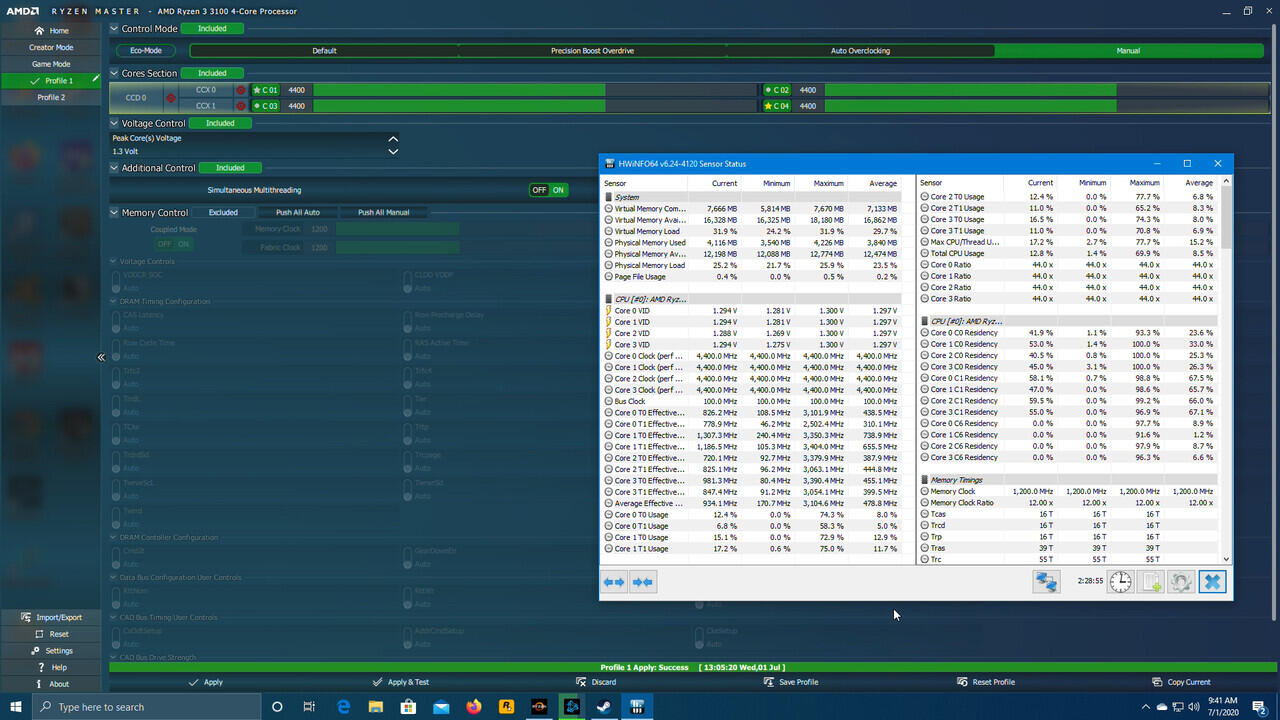Toggle Cores Section Included badge
Image resolution: width=1280 pixels, height=720 pixels.
(x=212, y=73)
